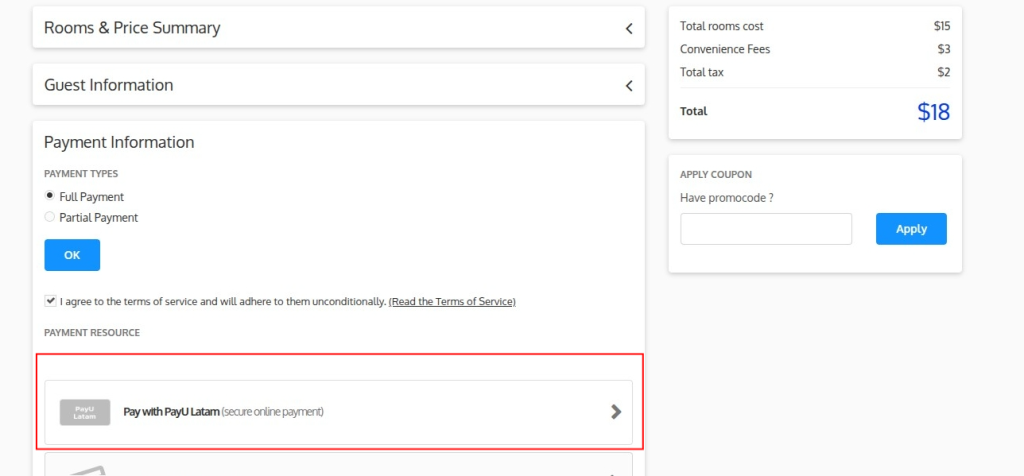Click the $18 total amount
1024x476 pixels.
933,112
